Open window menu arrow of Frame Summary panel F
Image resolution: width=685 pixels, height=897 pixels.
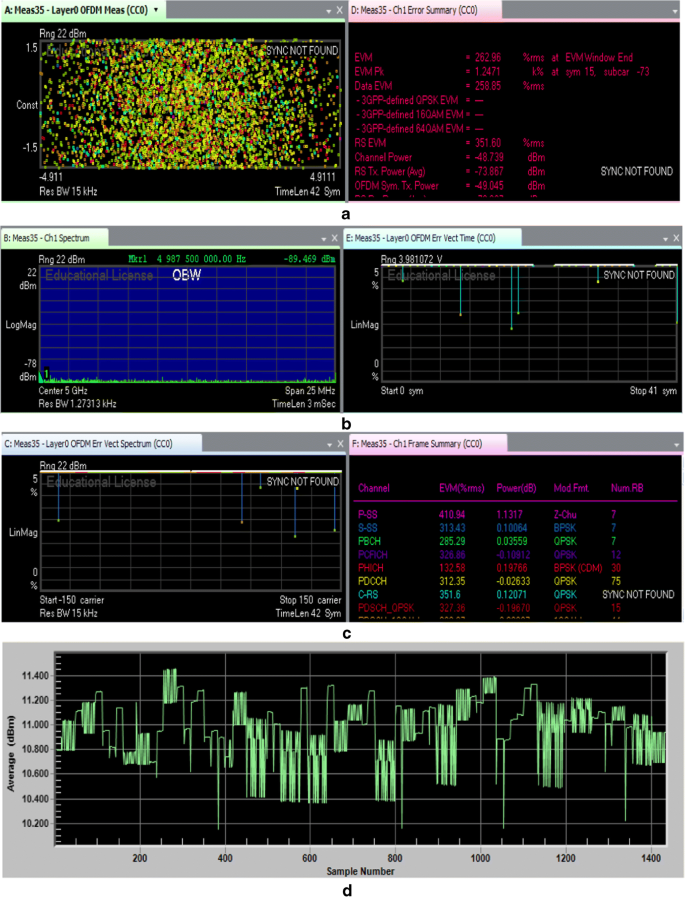[676, 444]
